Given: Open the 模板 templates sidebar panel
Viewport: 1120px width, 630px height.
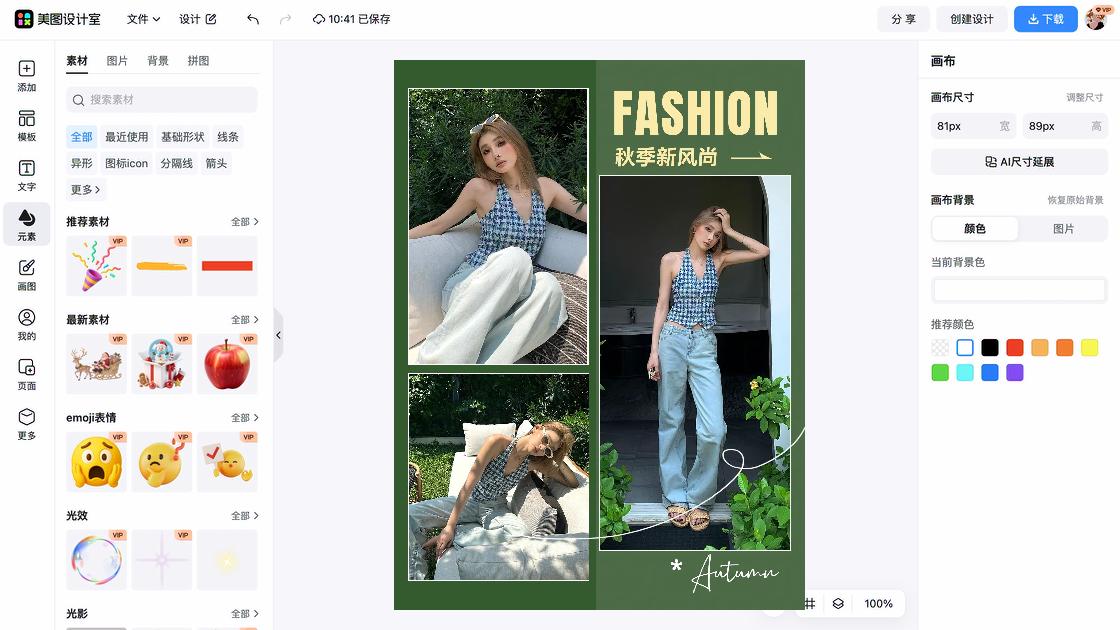Looking at the screenshot, I should pyautogui.click(x=26, y=126).
